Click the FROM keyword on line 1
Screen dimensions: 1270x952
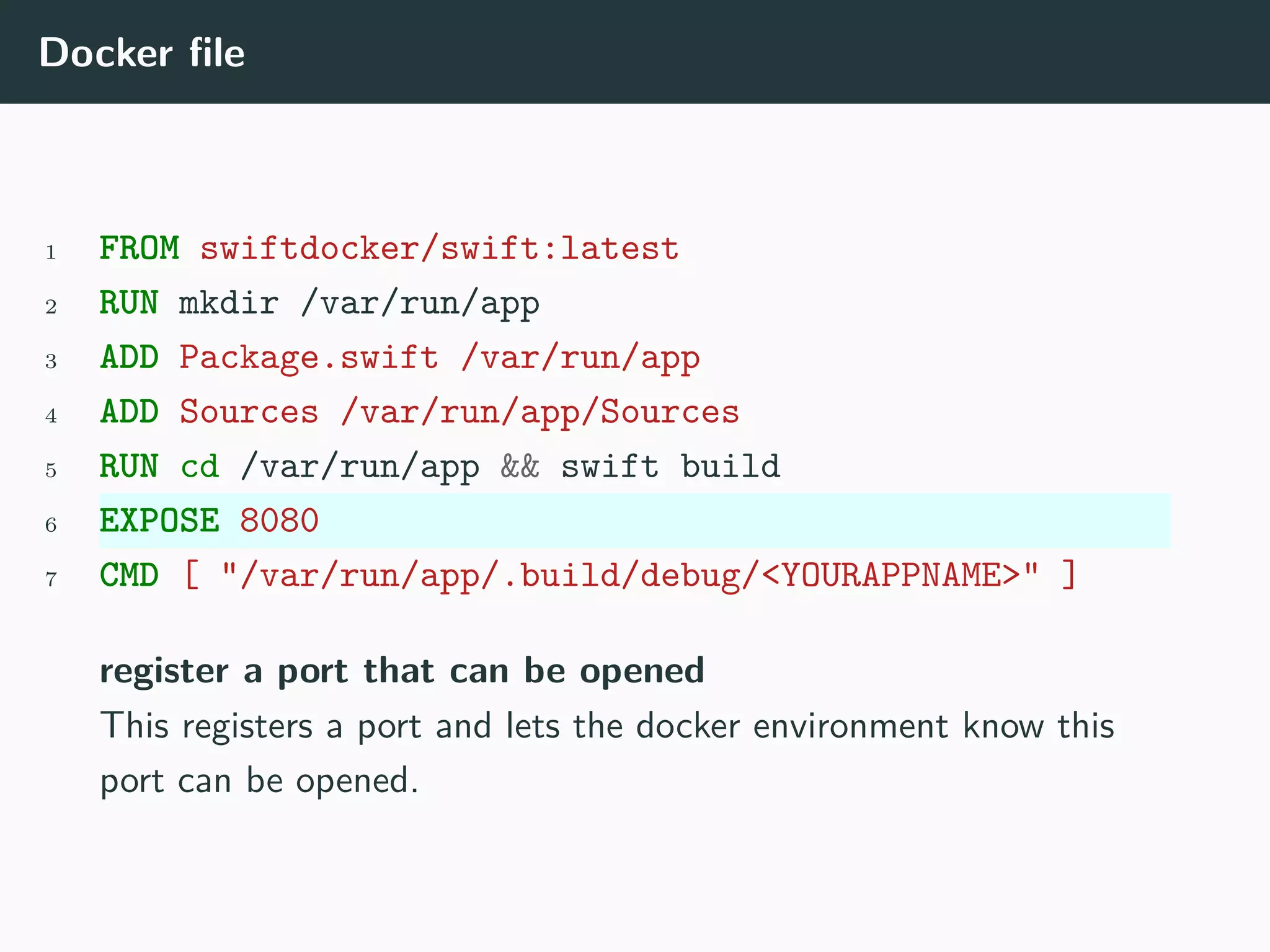(140, 249)
